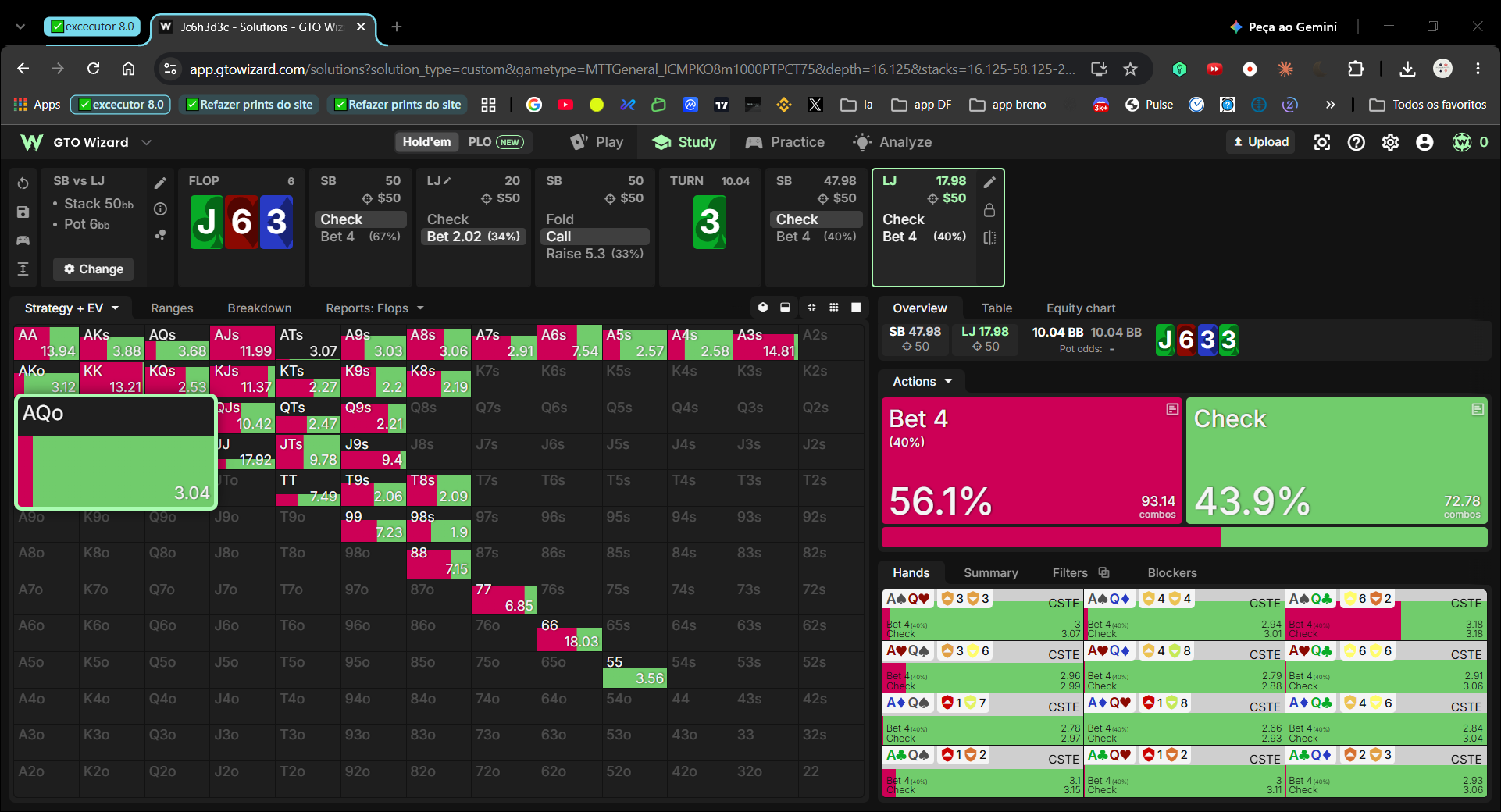Click the pencil icon in the LJ action card
1501x812 pixels.
(x=989, y=182)
